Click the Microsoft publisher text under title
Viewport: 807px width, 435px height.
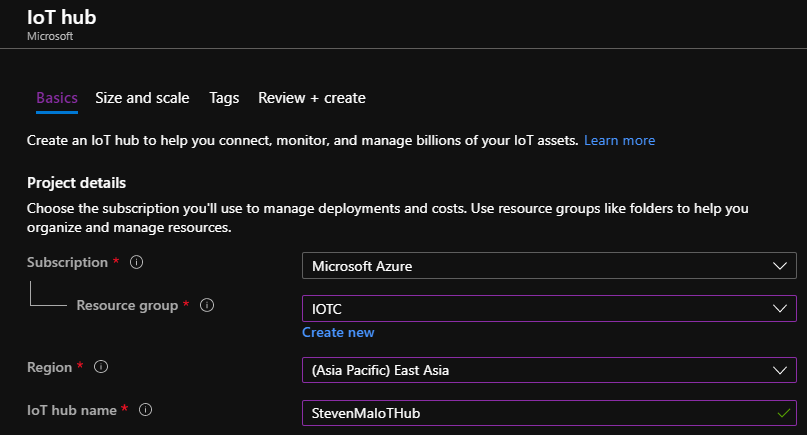pos(50,37)
